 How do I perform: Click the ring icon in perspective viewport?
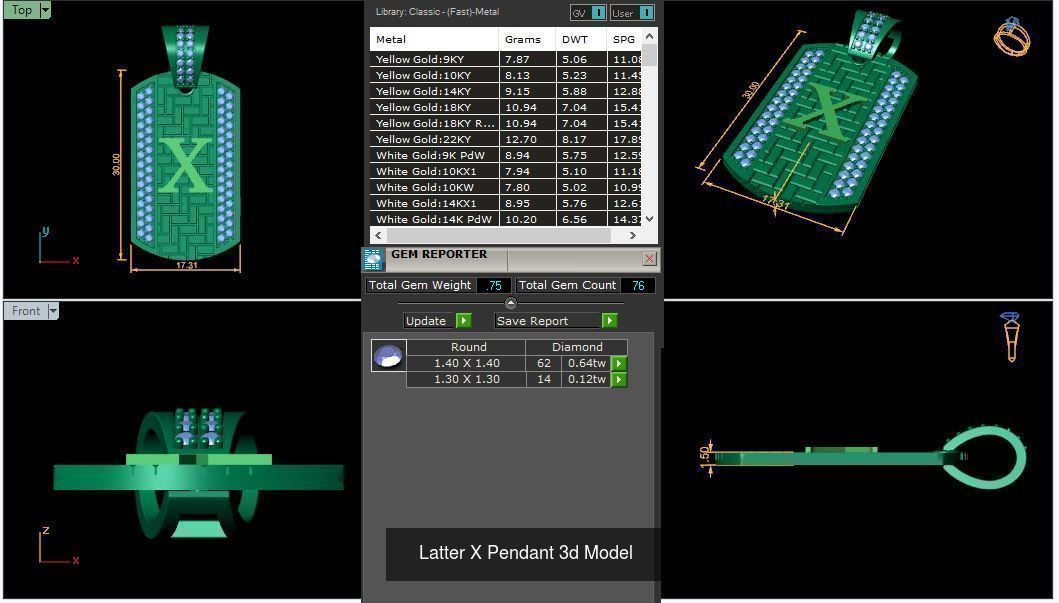1011,37
